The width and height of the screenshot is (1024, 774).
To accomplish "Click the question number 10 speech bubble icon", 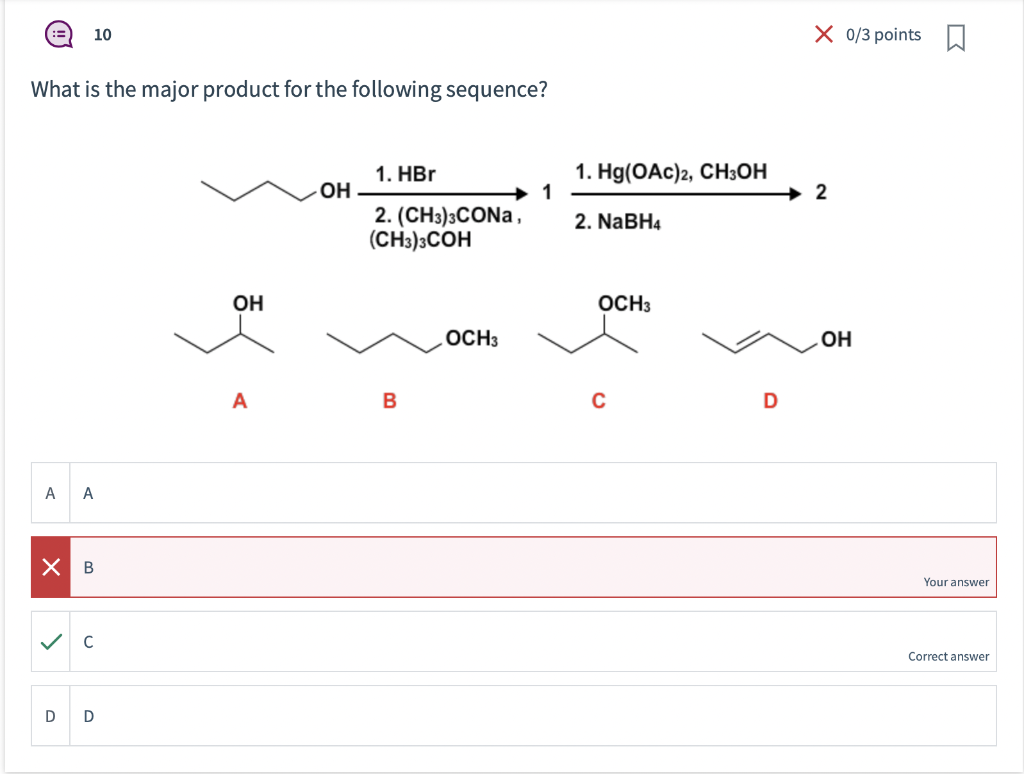I will coord(57,34).
